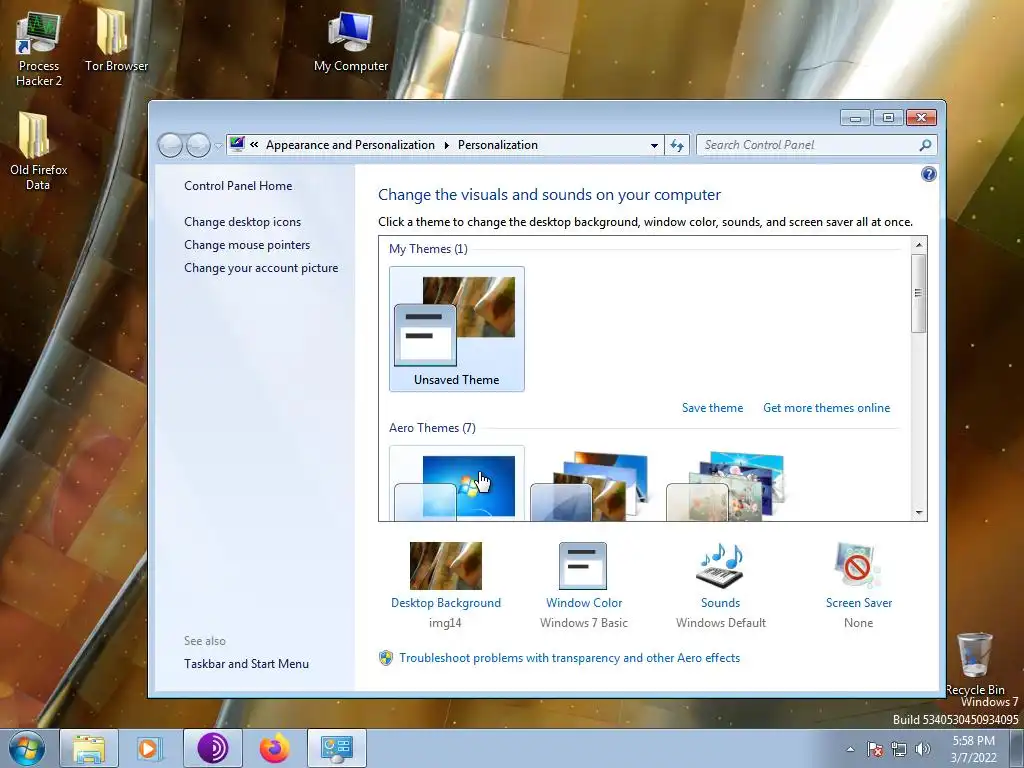Click the Save theme link
The width and height of the screenshot is (1024, 768).
pos(712,408)
